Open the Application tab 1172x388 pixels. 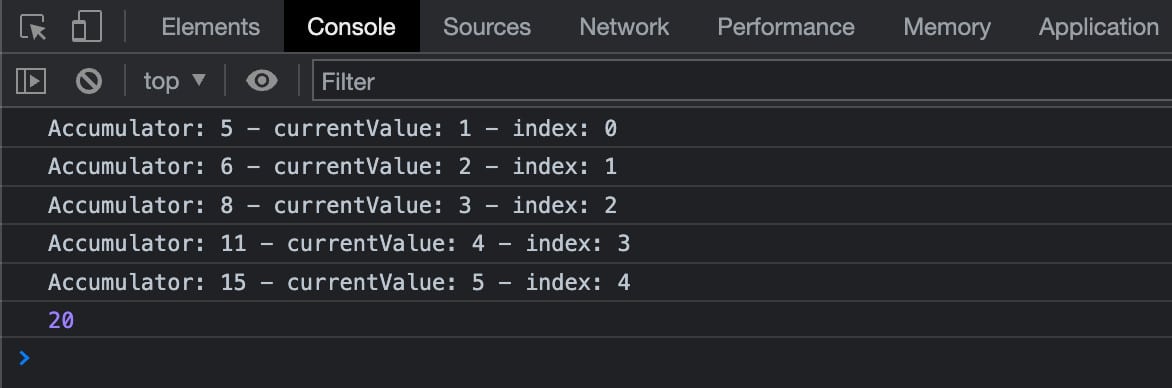tap(1099, 27)
